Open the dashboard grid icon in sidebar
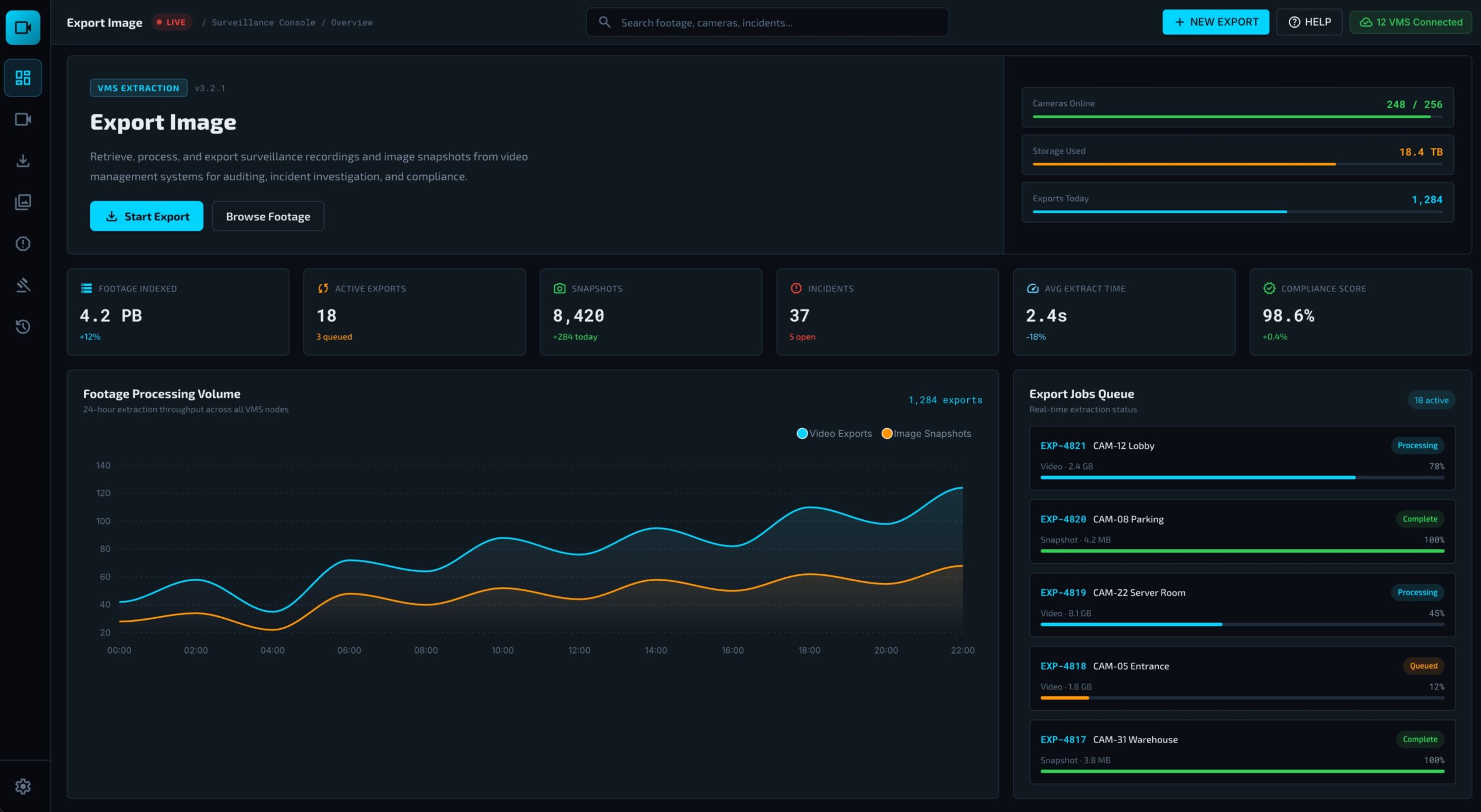 tap(23, 77)
